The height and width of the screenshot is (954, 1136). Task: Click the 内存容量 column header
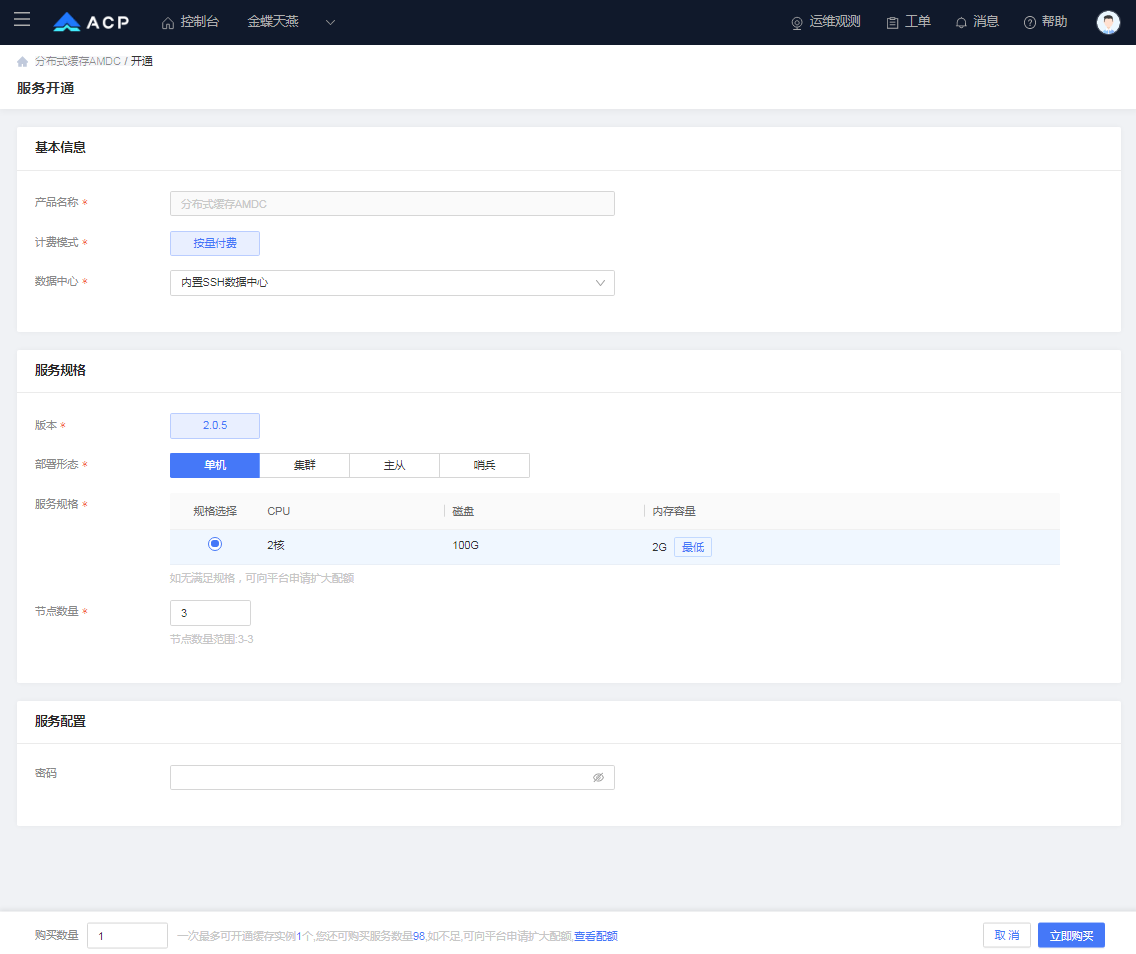tap(674, 511)
